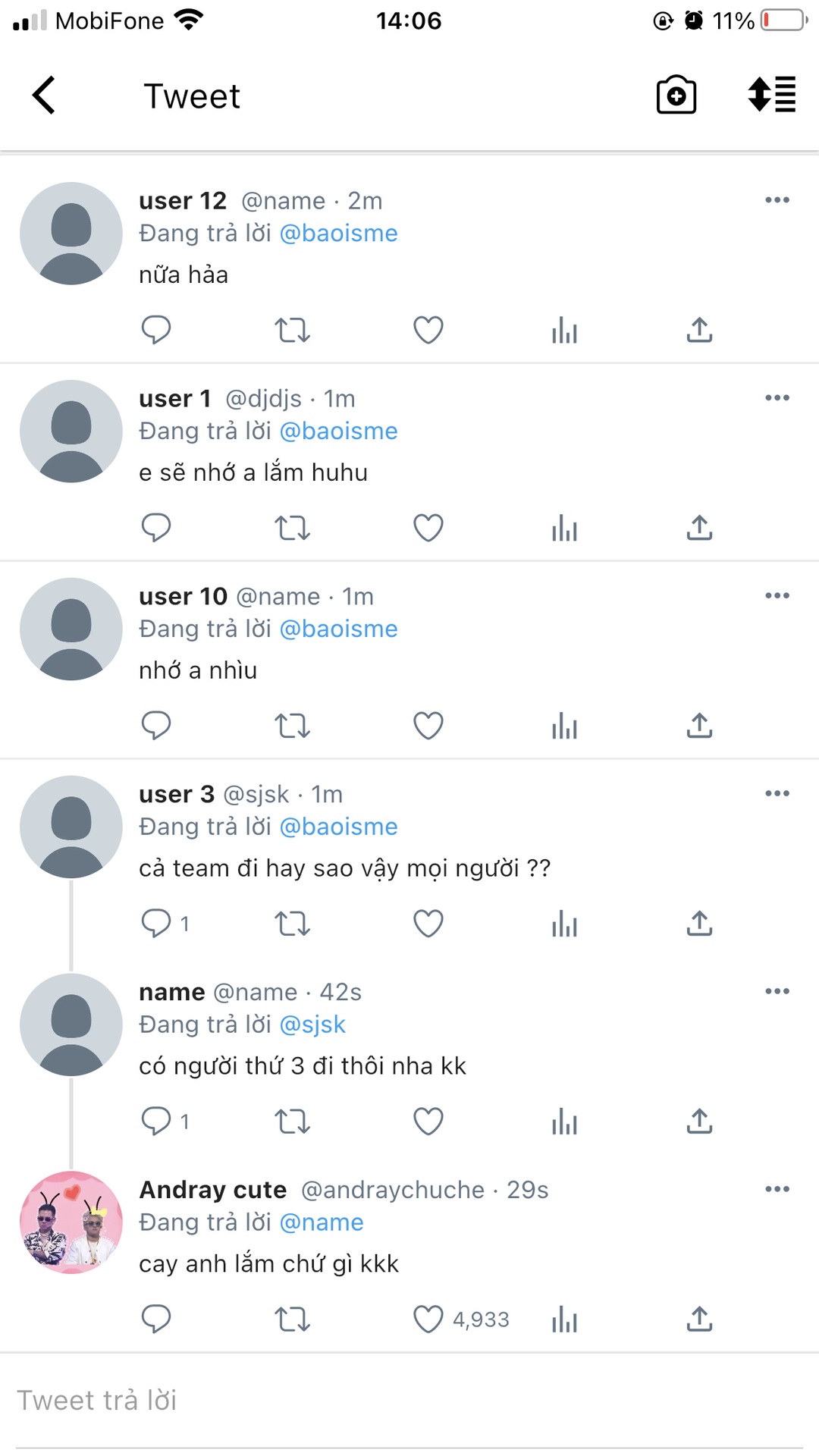Retweet user 1's reply
The image size is (819, 1456).
(x=292, y=528)
